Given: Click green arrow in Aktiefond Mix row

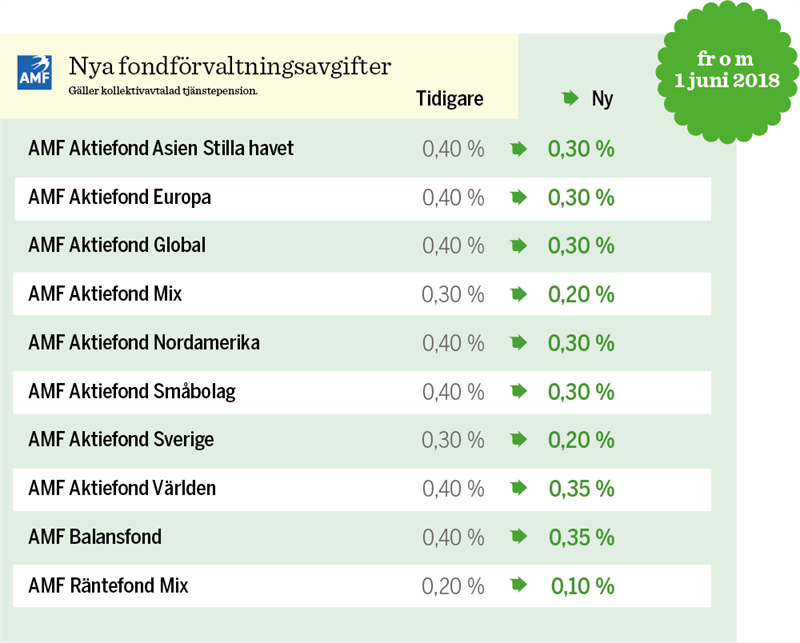Looking at the screenshot, I should (x=518, y=295).
